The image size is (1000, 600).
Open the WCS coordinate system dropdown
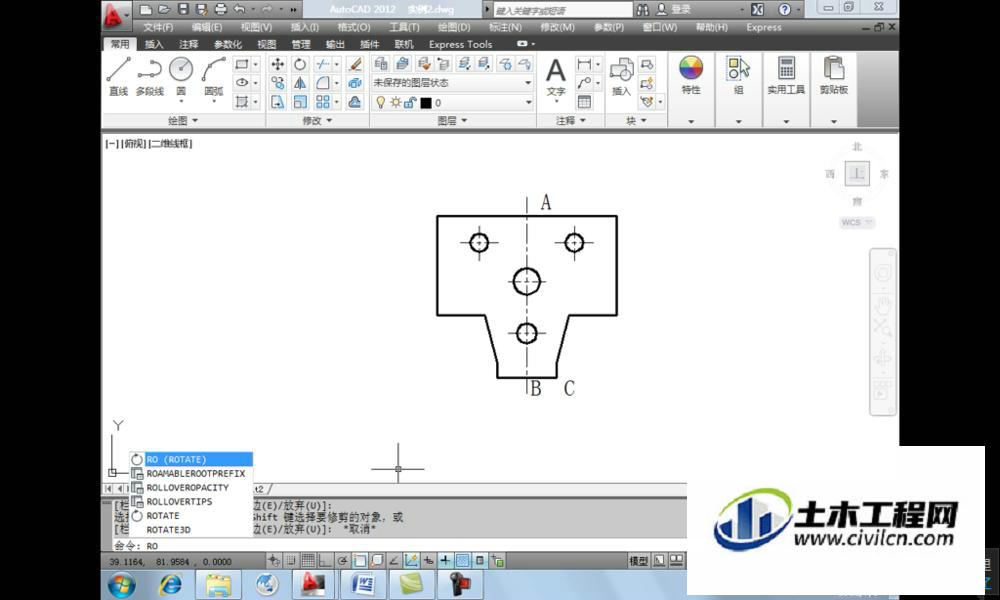(x=857, y=223)
